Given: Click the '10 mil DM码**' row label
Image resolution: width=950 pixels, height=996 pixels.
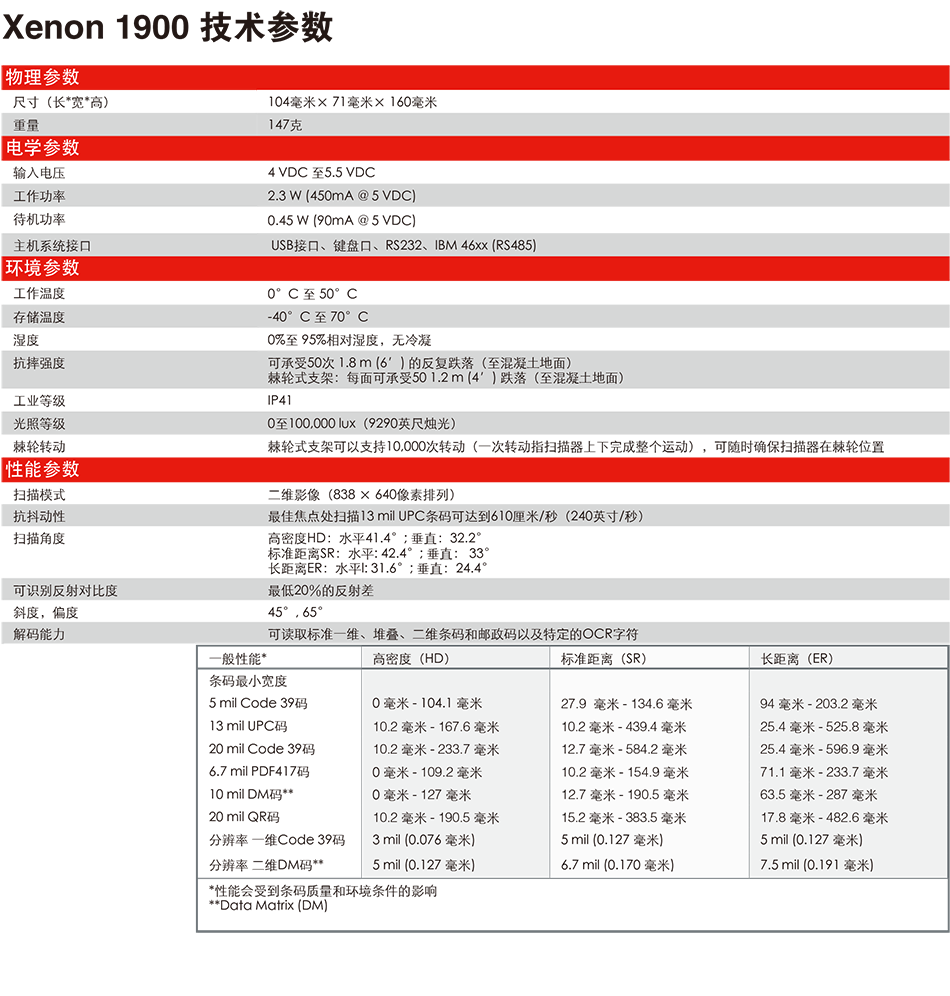Looking at the screenshot, I should (251, 794).
